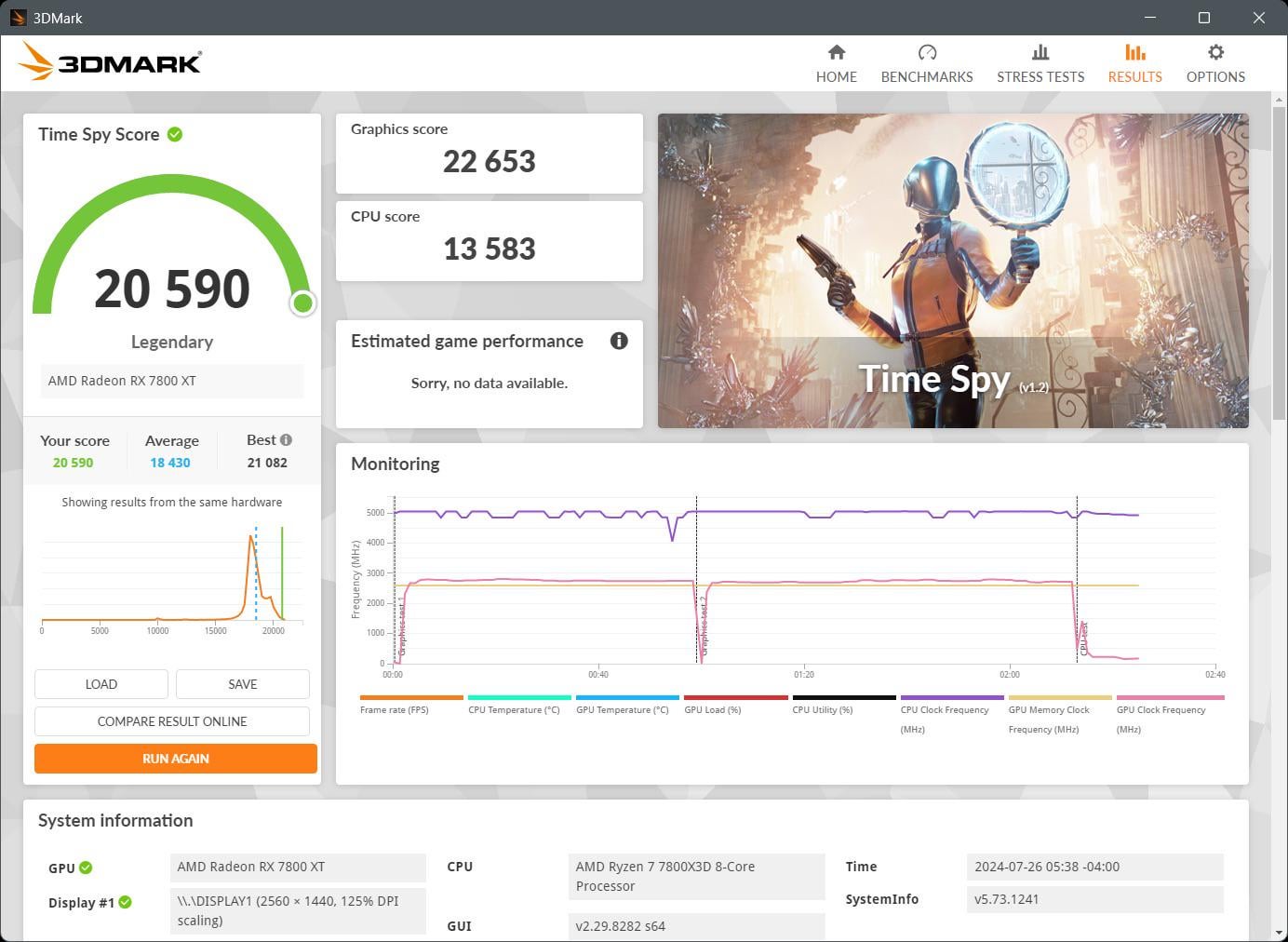Open the Options gear icon
The image size is (1288, 942).
[x=1215, y=52]
